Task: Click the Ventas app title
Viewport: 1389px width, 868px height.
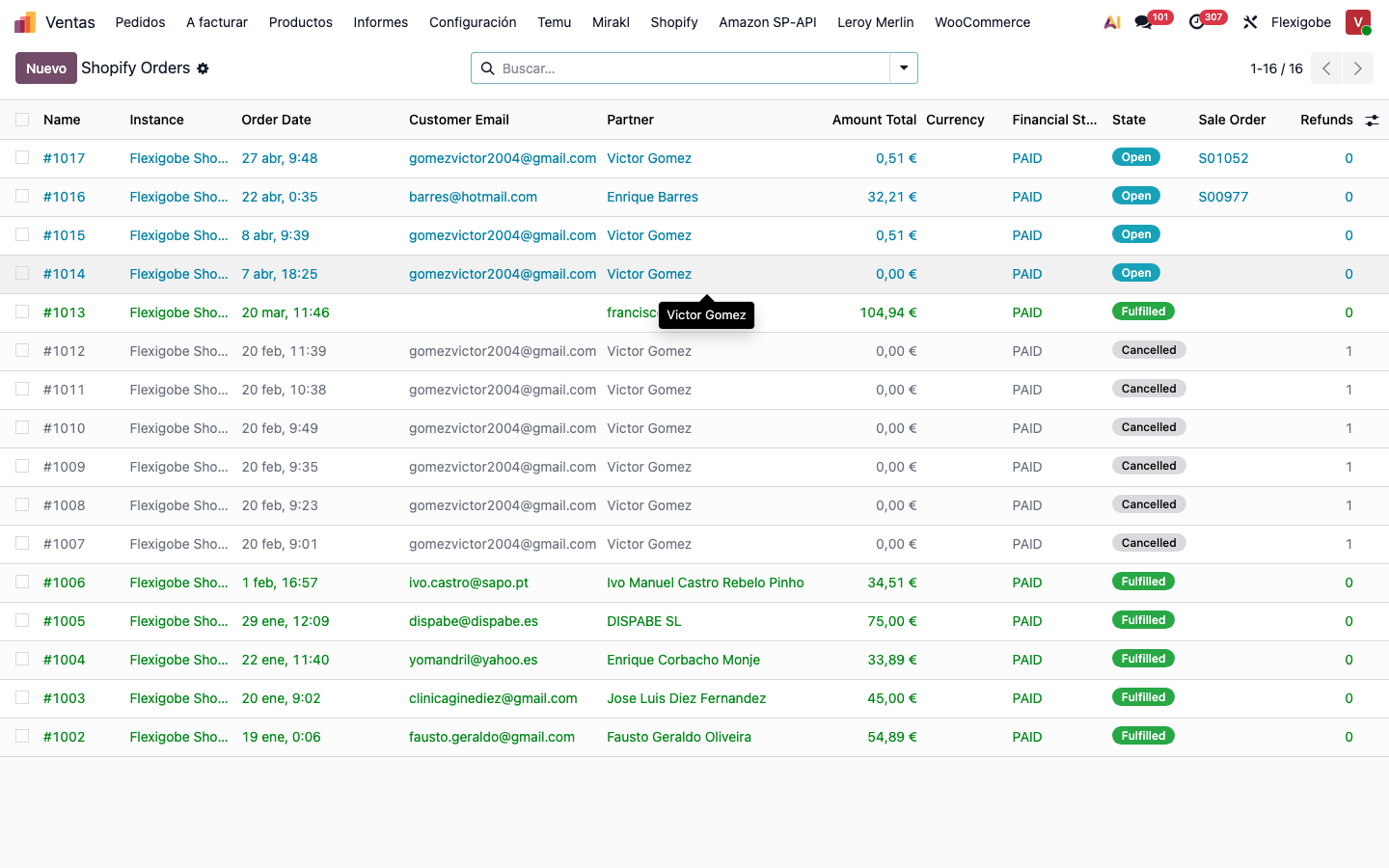Action: (x=70, y=22)
